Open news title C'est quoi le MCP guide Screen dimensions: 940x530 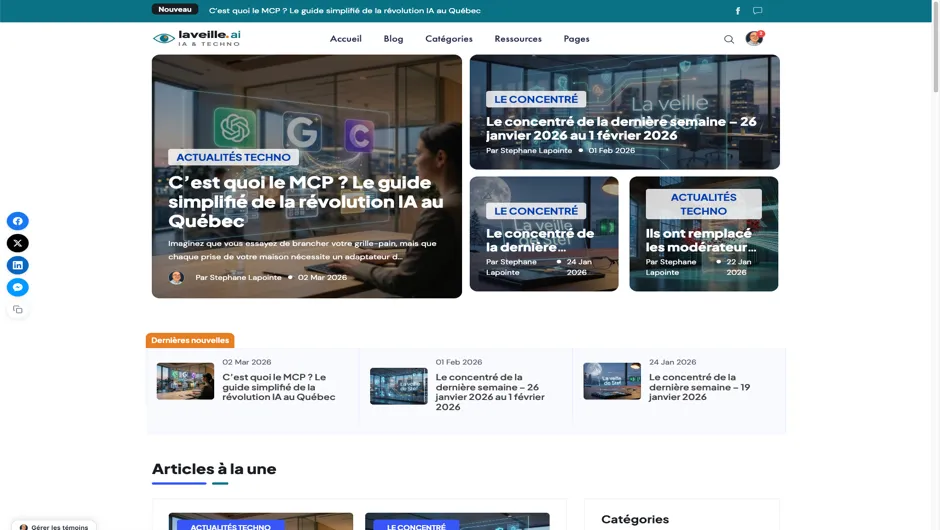(x=279, y=387)
